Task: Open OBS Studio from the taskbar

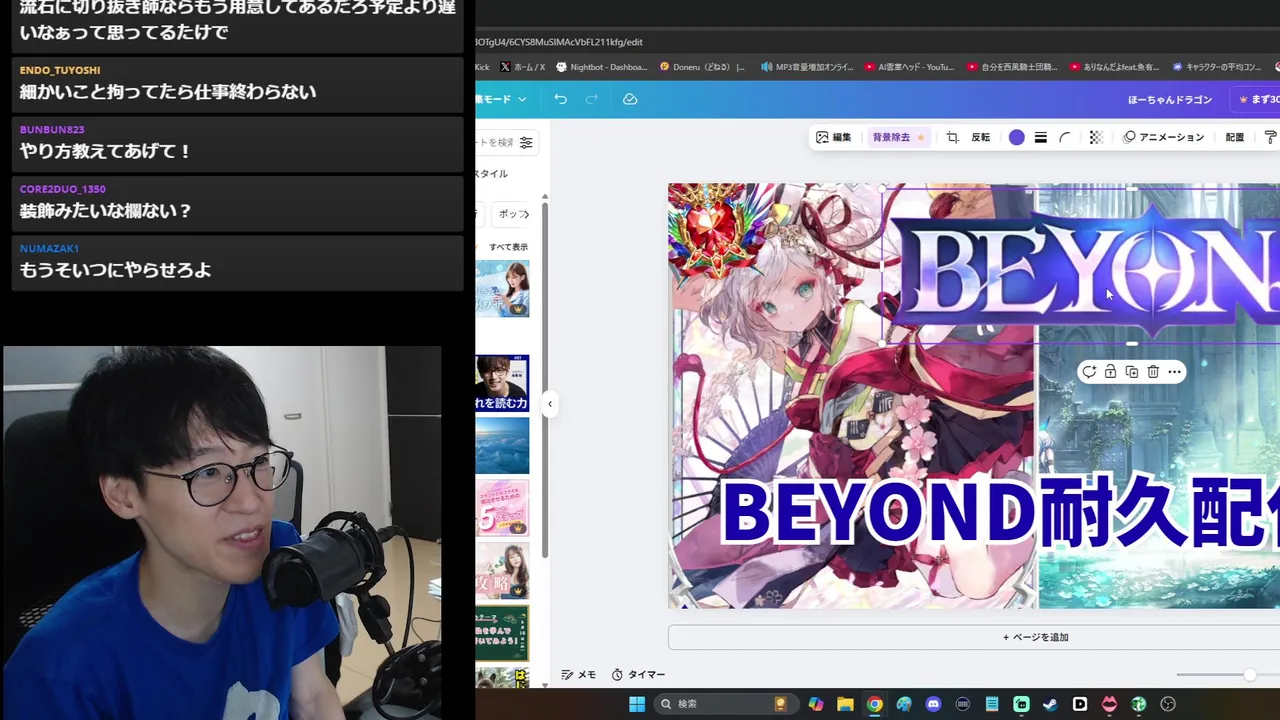Action: [1167, 704]
